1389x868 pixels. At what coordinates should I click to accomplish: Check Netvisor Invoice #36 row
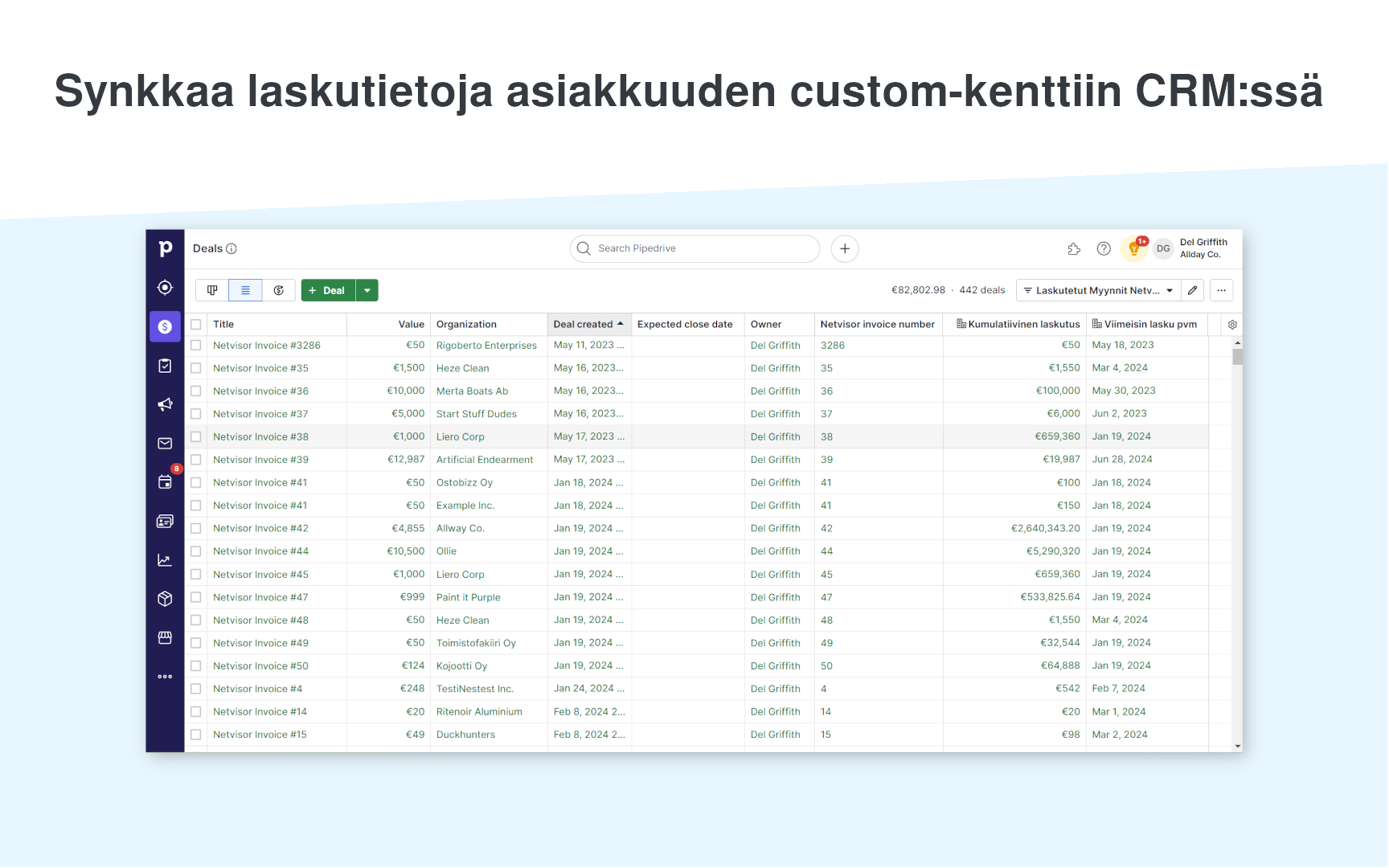pyautogui.click(x=196, y=391)
